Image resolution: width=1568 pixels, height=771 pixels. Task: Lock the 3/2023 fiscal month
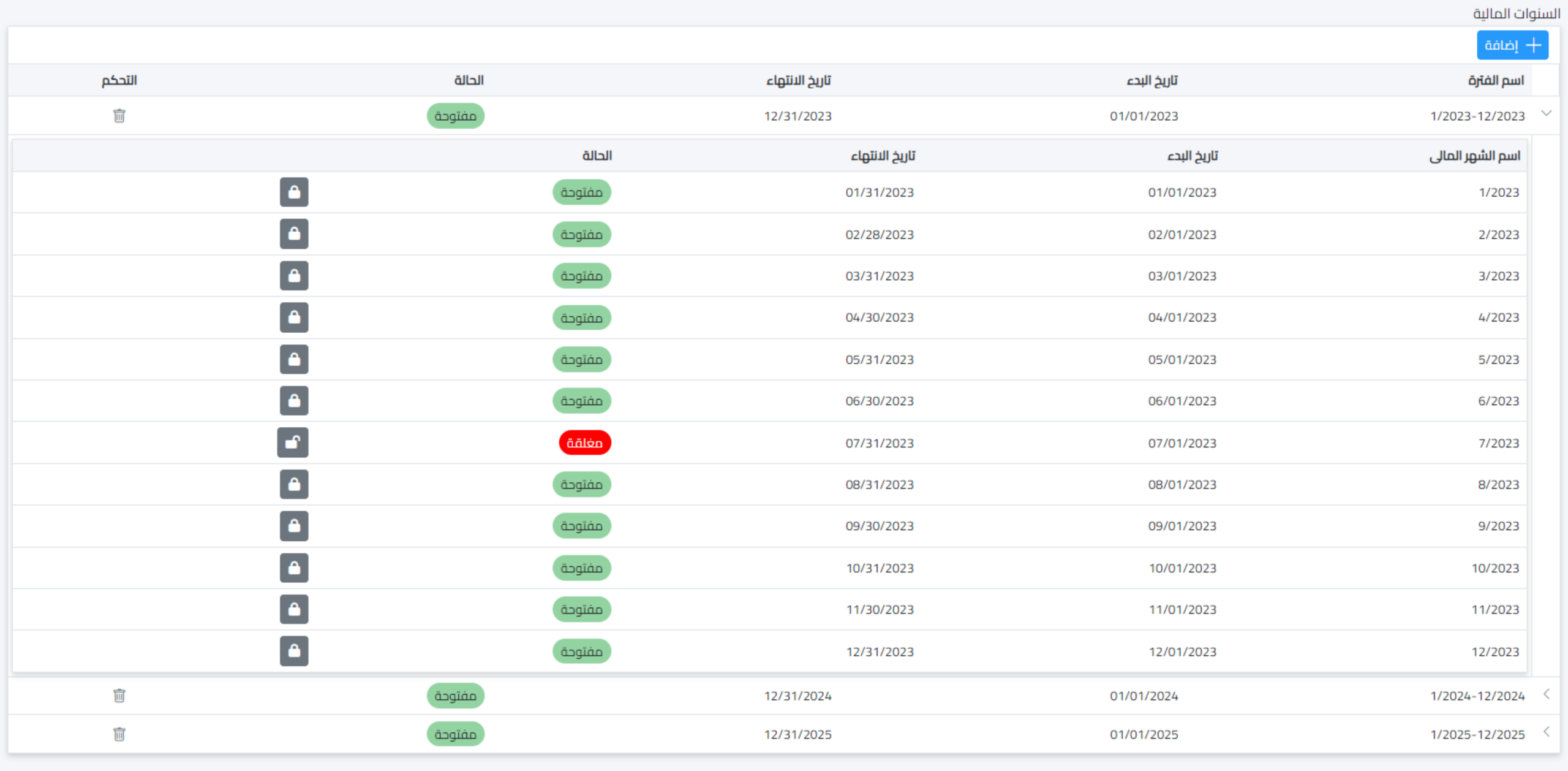294,275
